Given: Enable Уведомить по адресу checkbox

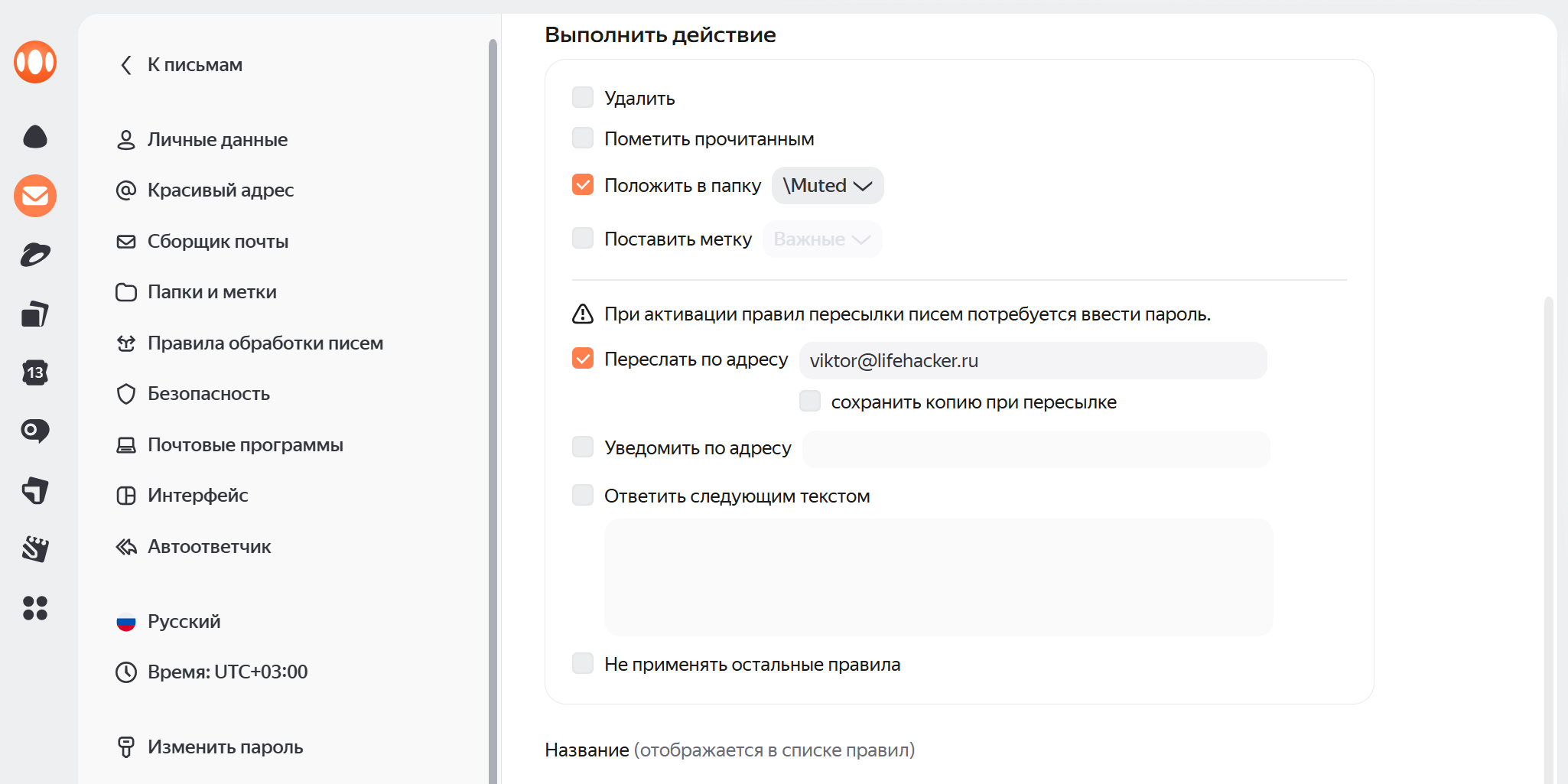Looking at the screenshot, I should click(583, 447).
